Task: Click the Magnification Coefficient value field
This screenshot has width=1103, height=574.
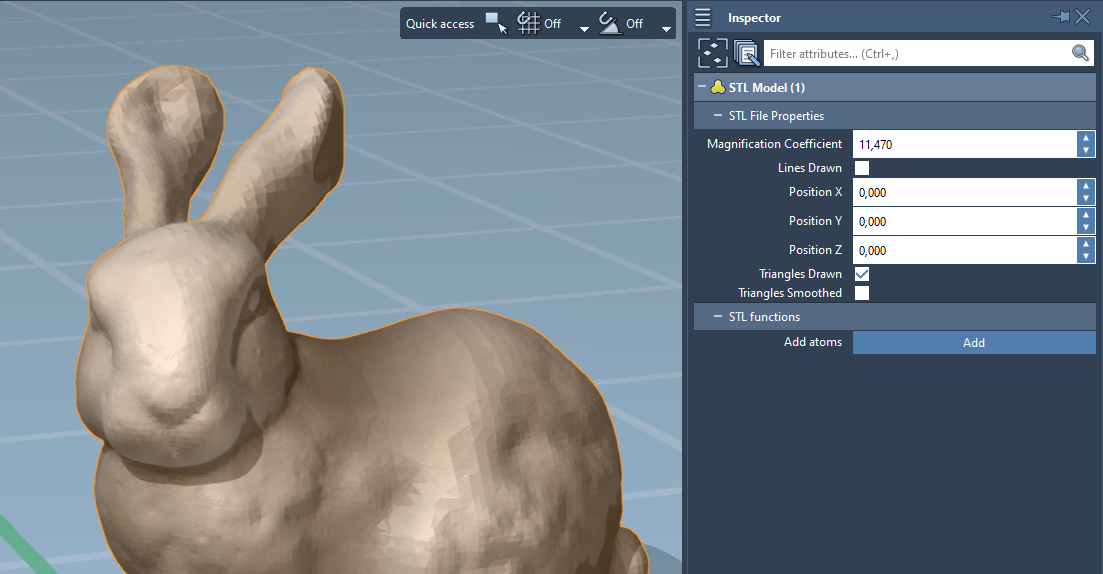Action: 964,144
